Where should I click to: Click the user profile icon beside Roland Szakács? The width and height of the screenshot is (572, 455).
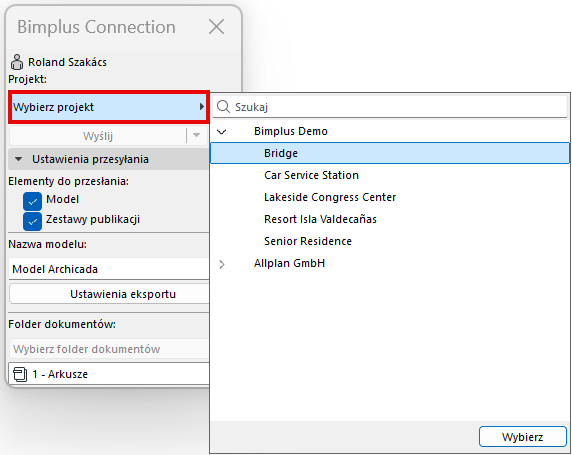[17, 62]
